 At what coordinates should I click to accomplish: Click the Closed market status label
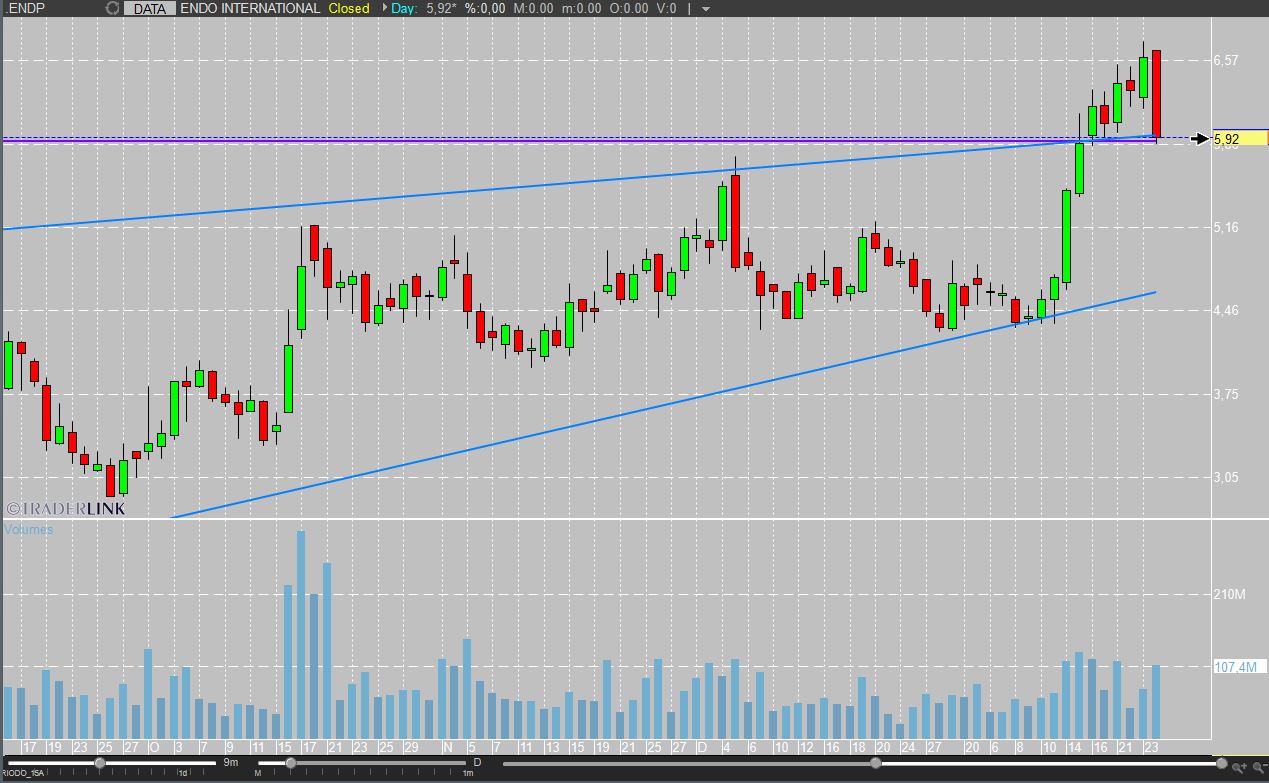(x=349, y=8)
